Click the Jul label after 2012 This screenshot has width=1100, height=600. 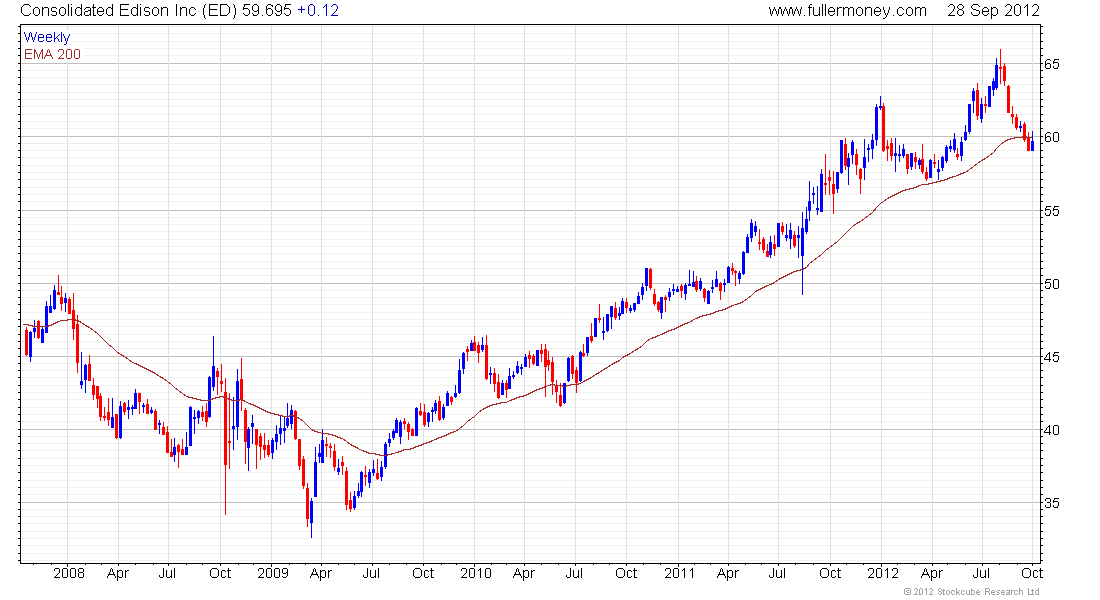point(981,573)
